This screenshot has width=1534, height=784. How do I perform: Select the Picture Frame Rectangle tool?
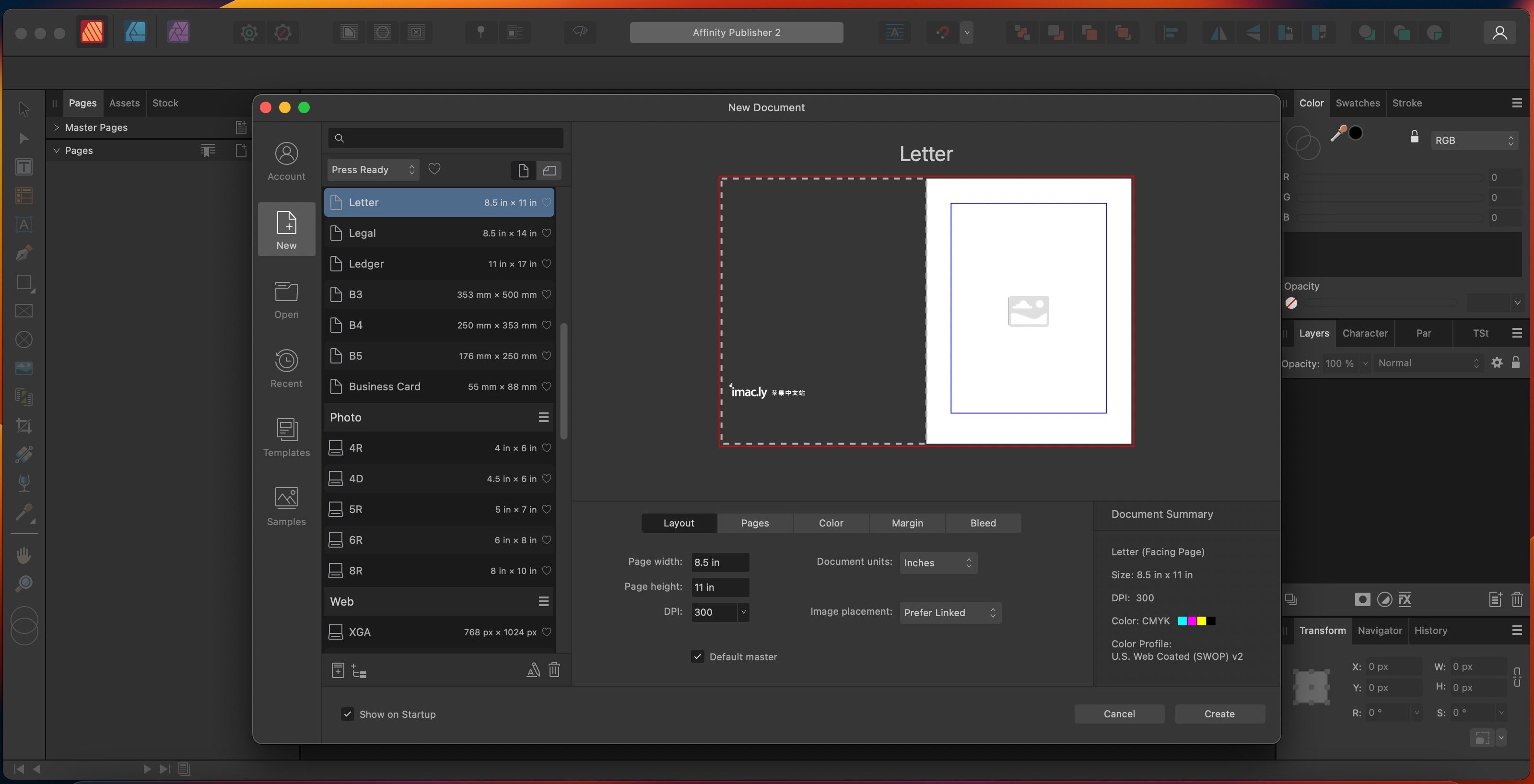click(x=24, y=311)
